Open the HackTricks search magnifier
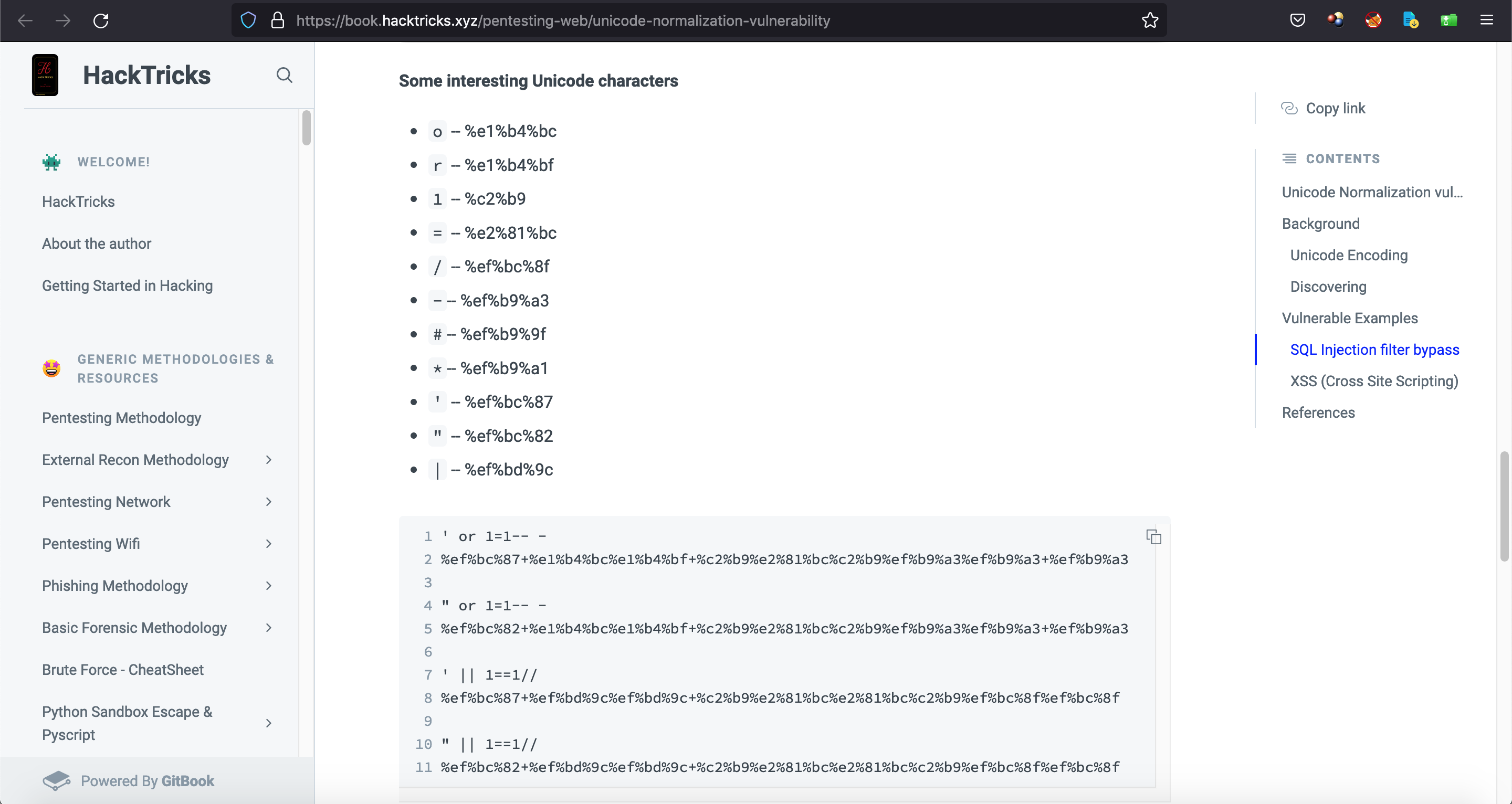 click(284, 75)
